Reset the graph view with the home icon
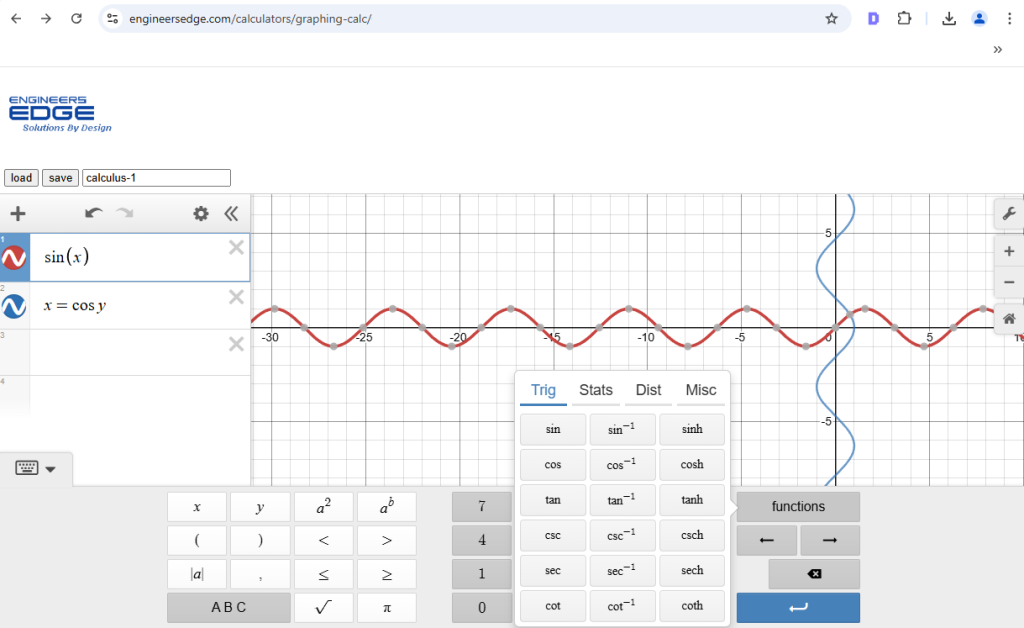1024x628 pixels. [x=1009, y=315]
